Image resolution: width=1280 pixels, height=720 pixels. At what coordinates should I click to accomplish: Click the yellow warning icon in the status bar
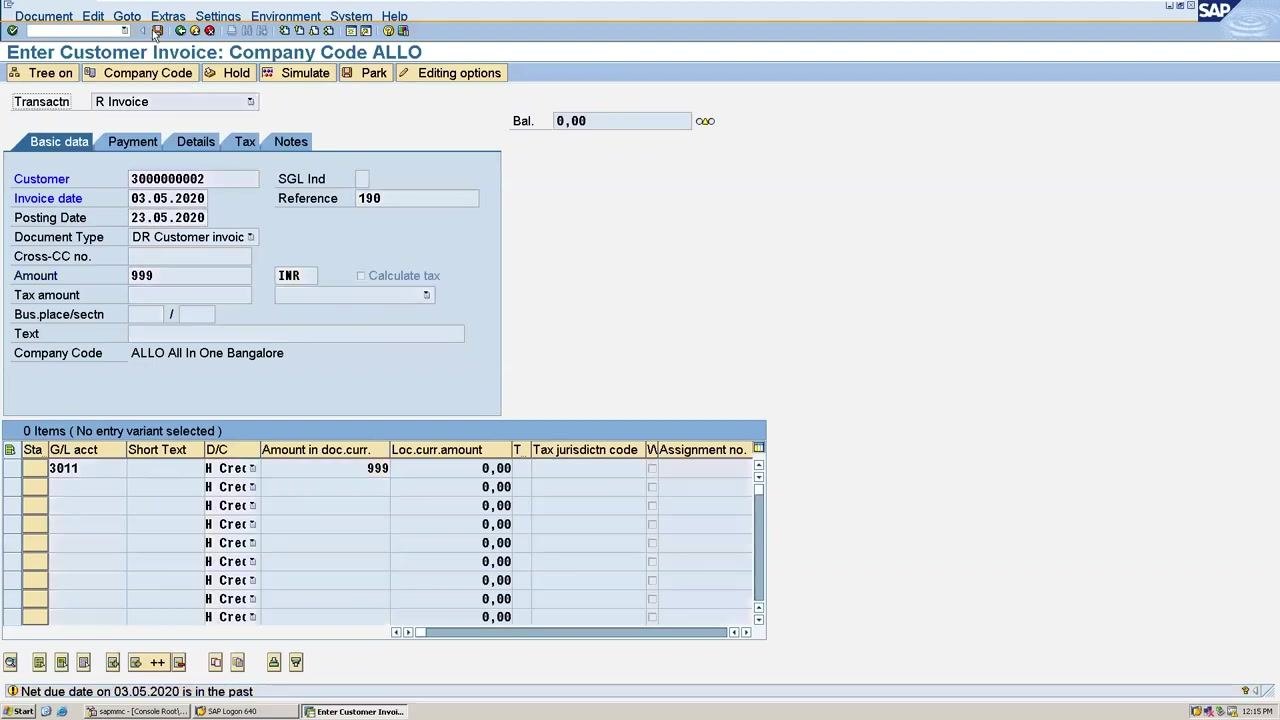[x=12, y=691]
